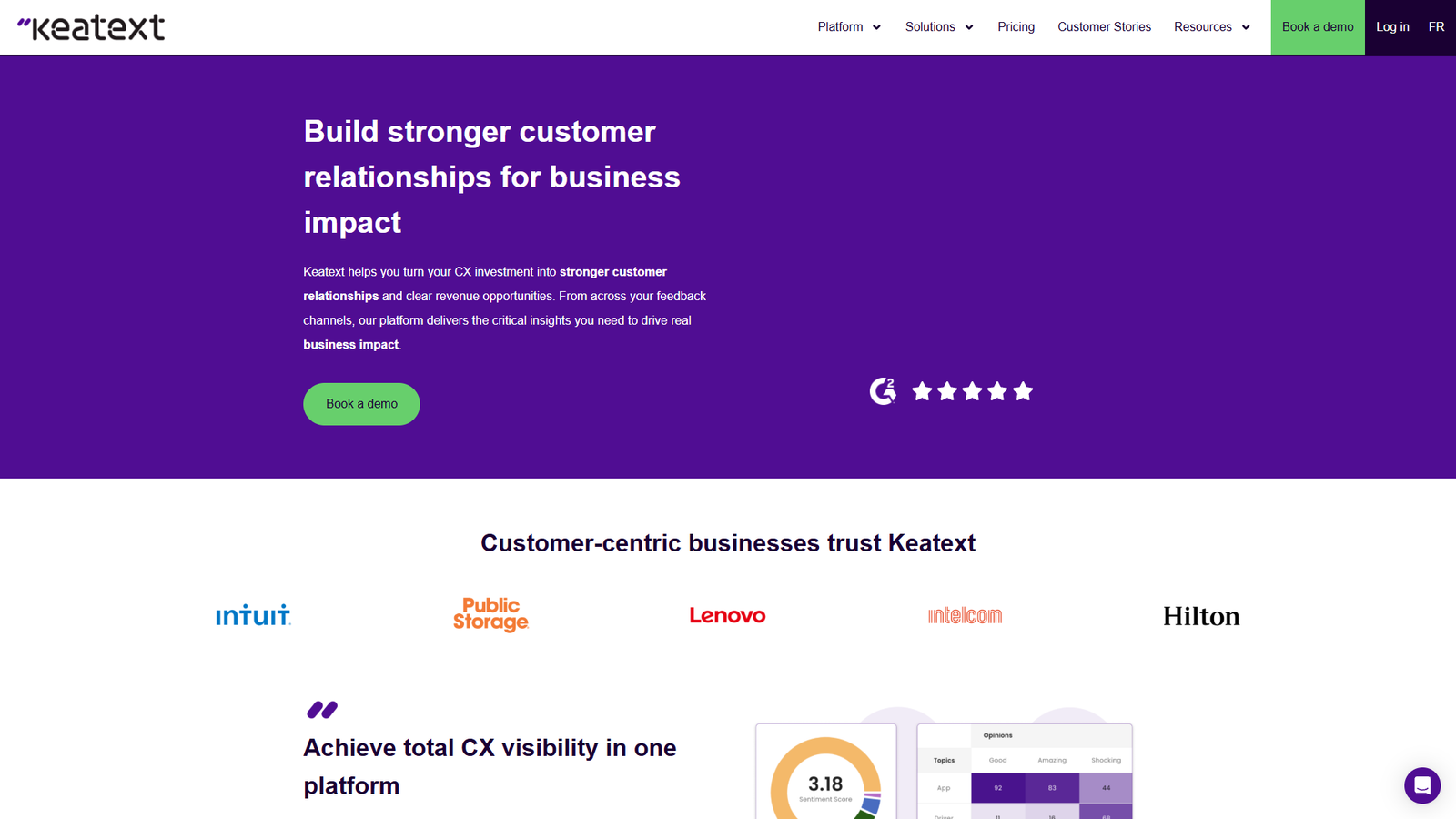Viewport: 1456px width, 819px height.
Task: Click the Lenovo logo
Action: 727,615
